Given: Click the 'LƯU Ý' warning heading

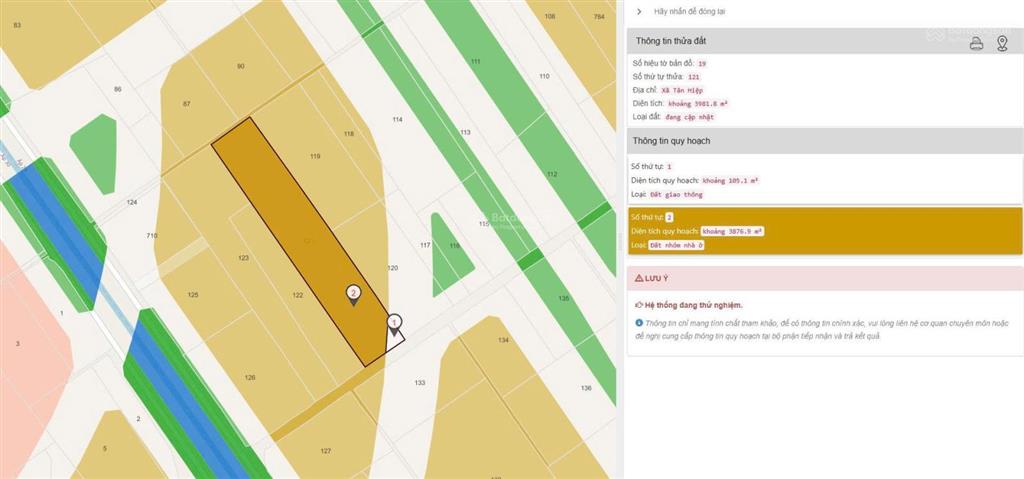Looking at the screenshot, I should 656,278.
